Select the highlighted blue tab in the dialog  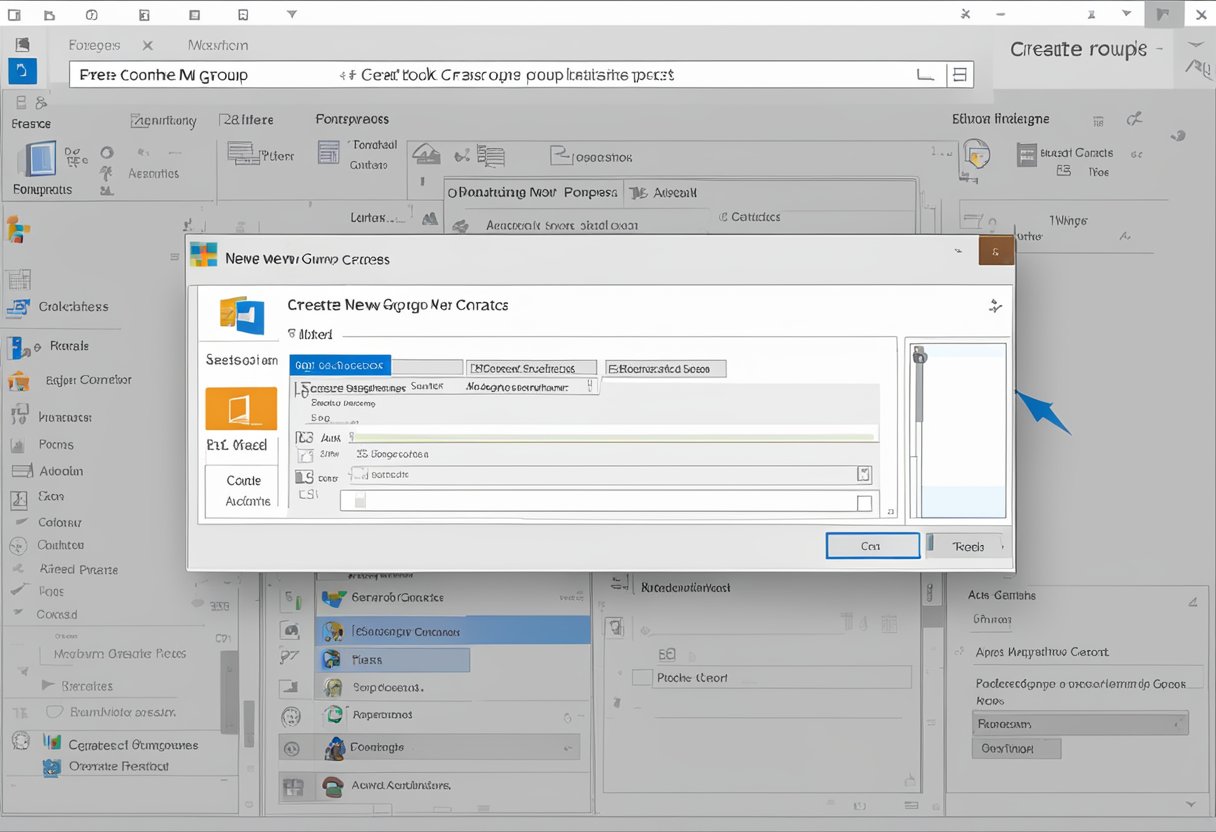point(340,367)
